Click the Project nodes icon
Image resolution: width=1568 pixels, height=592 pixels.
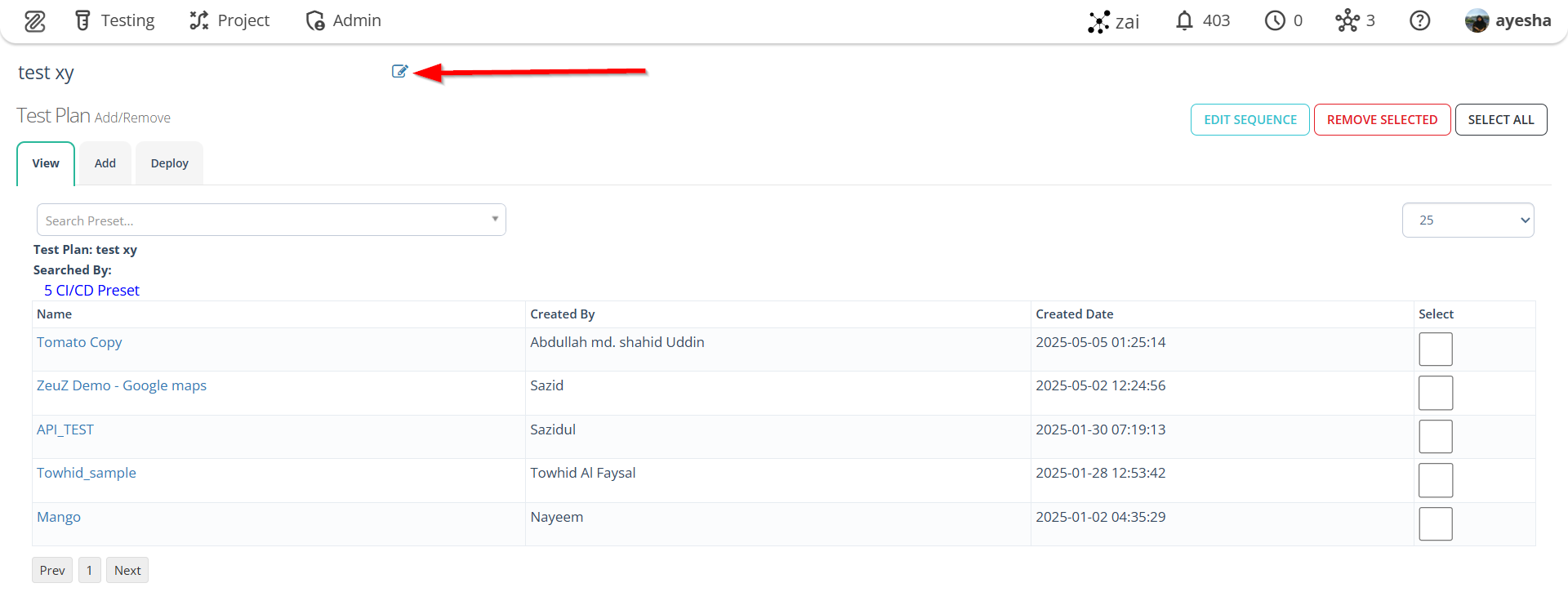click(199, 20)
